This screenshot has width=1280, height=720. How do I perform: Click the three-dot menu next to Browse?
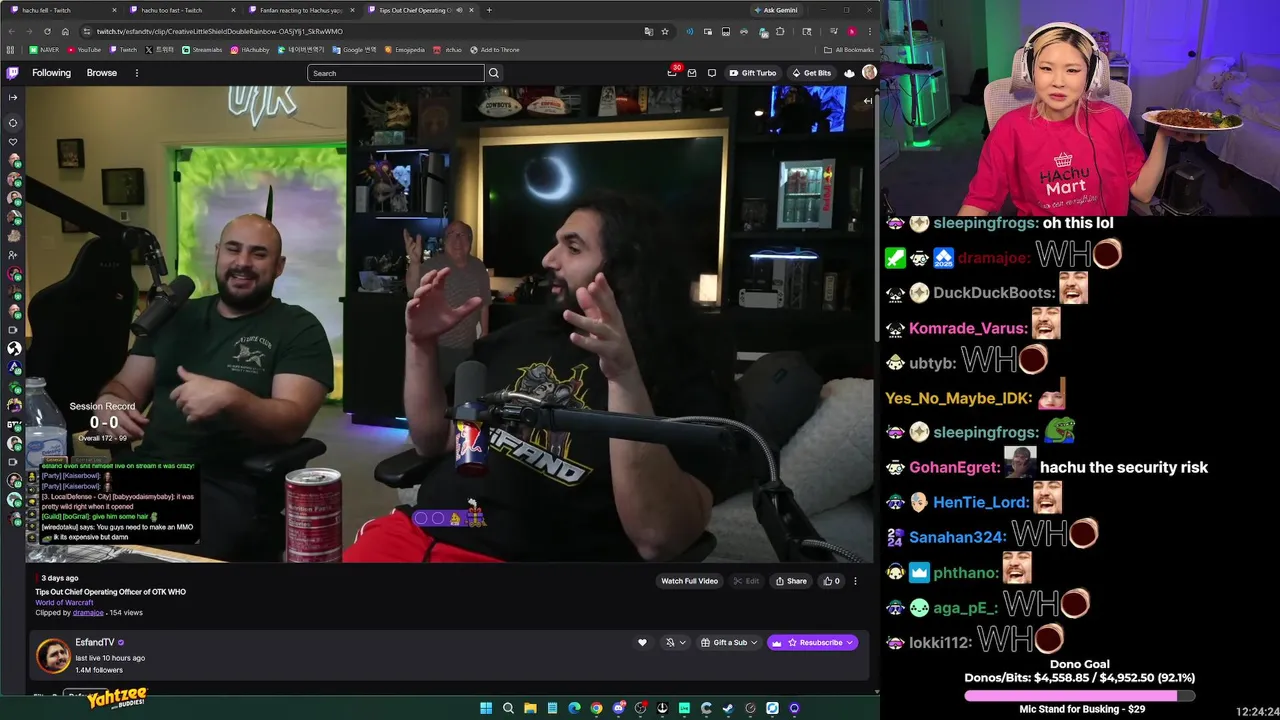(x=137, y=73)
